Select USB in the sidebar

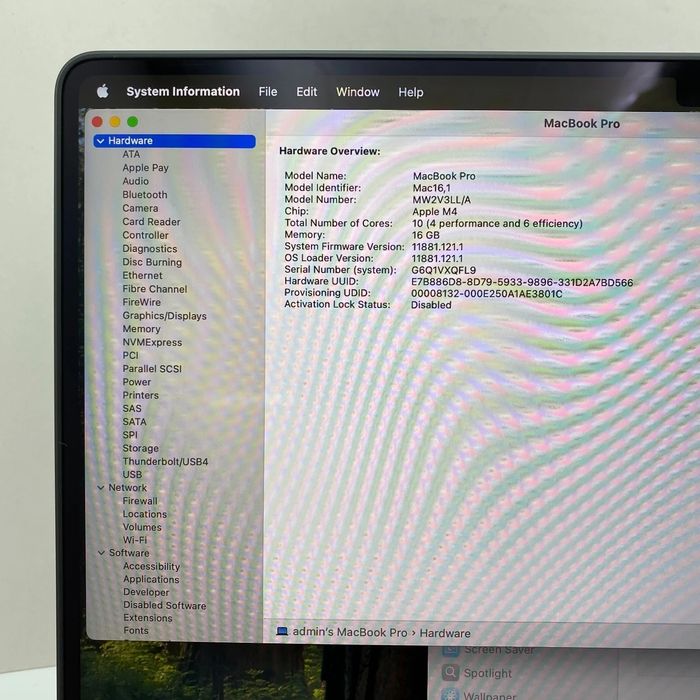pyautogui.click(x=132, y=475)
